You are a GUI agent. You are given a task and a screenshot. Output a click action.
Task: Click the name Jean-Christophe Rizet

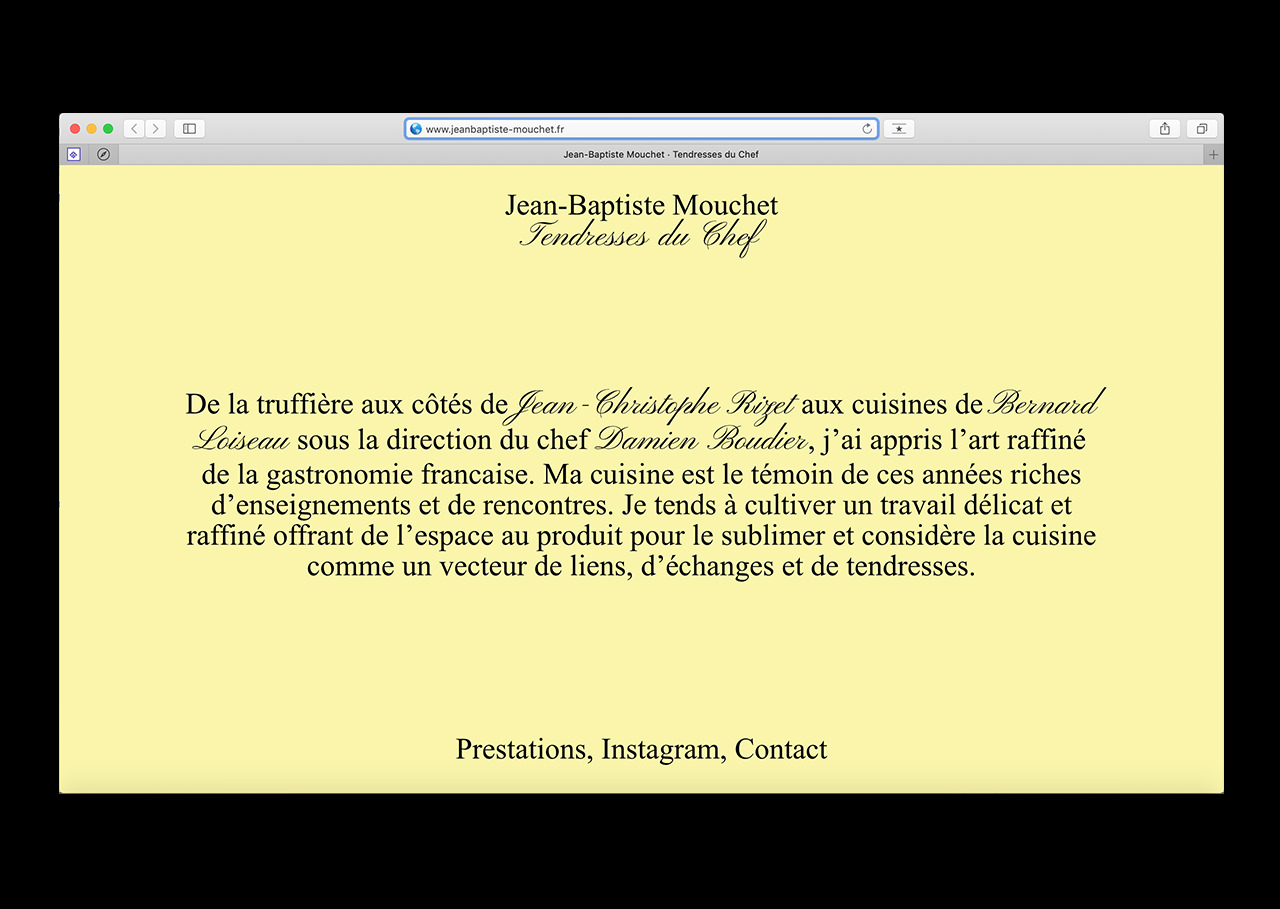[655, 403]
